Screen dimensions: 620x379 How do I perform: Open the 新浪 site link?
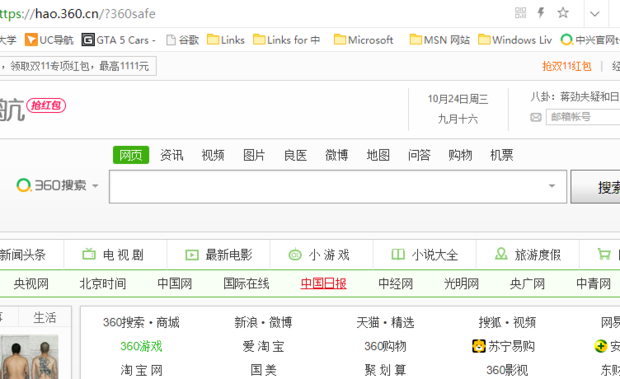coord(246,322)
